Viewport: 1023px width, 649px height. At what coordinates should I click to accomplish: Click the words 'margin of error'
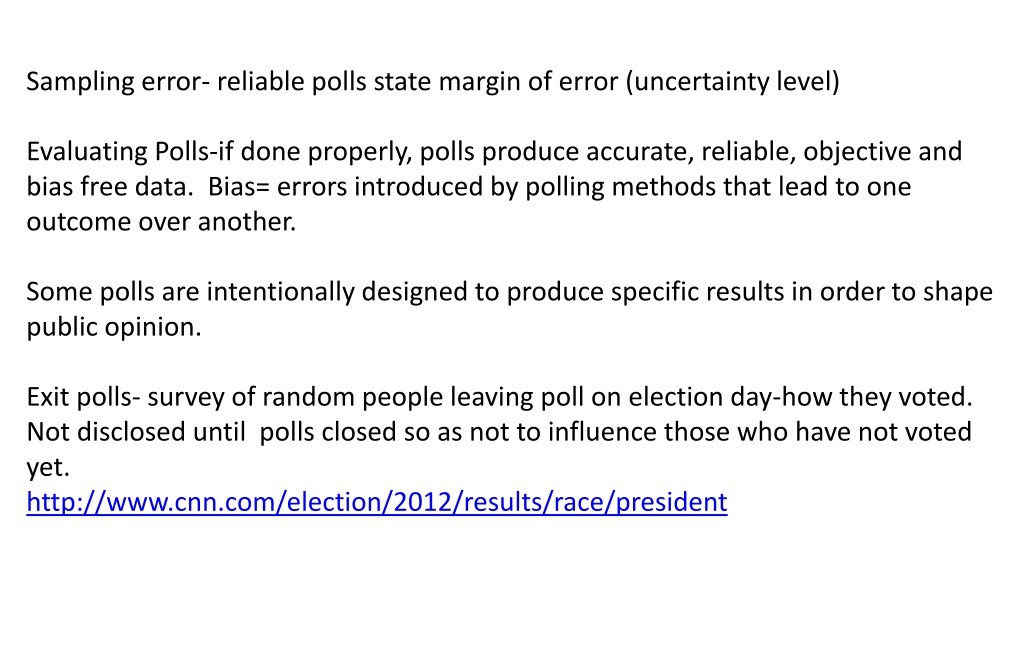528,82
